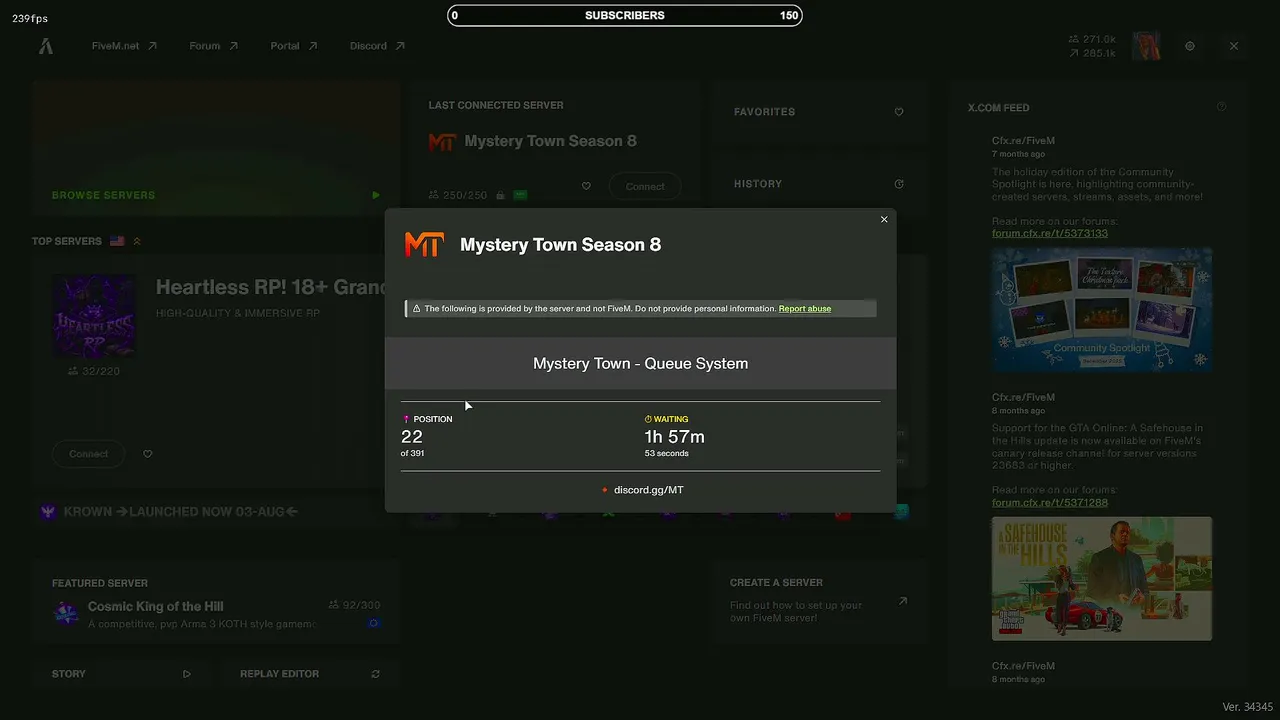Open the forum.cfx.re/t/5371288 link

point(1050,502)
